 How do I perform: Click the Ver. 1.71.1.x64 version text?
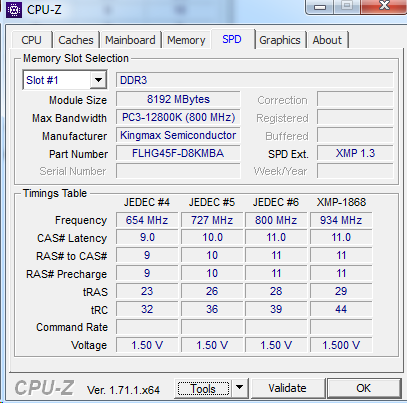click(123, 390)
